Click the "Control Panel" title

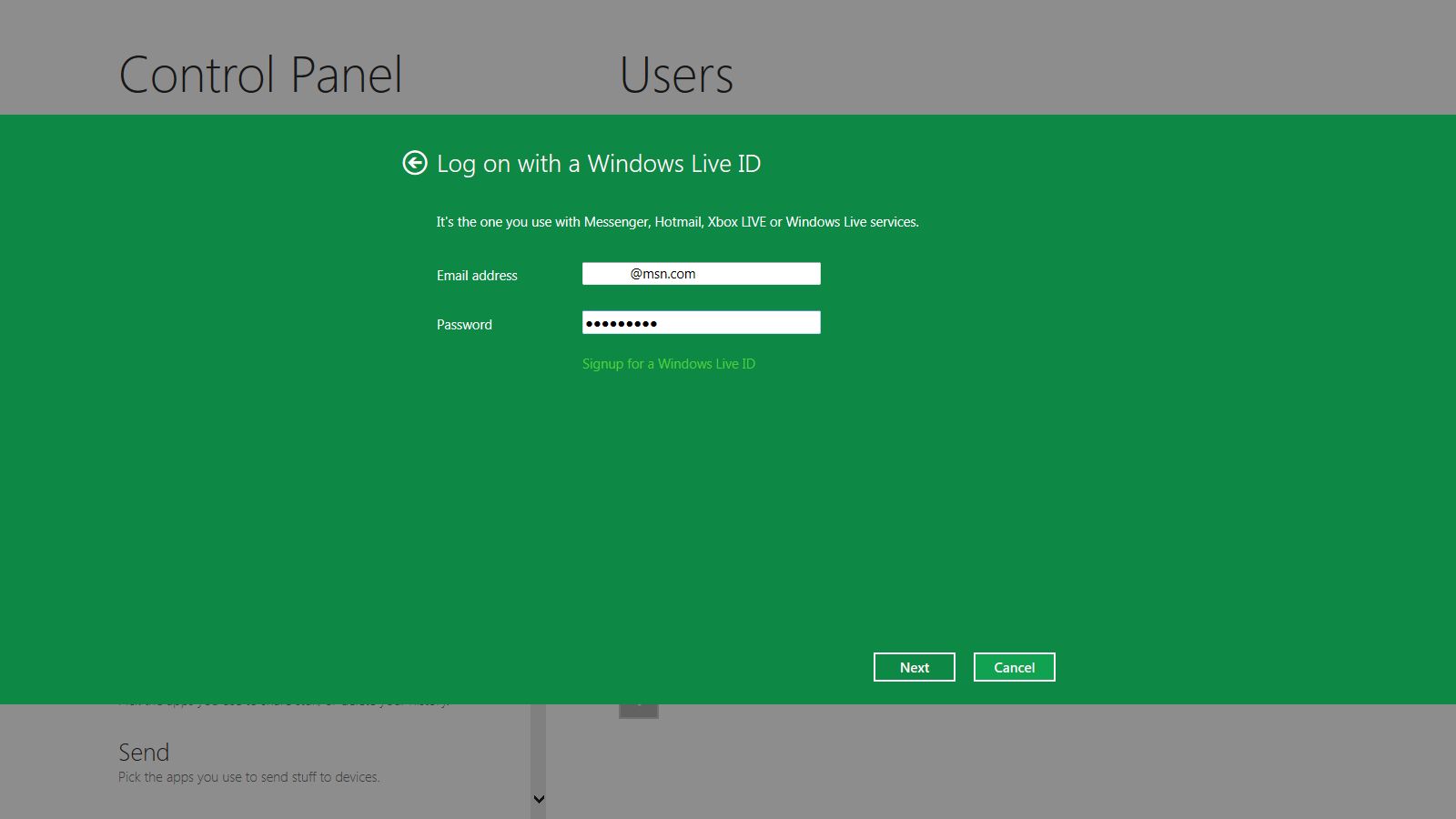[260, 75]
